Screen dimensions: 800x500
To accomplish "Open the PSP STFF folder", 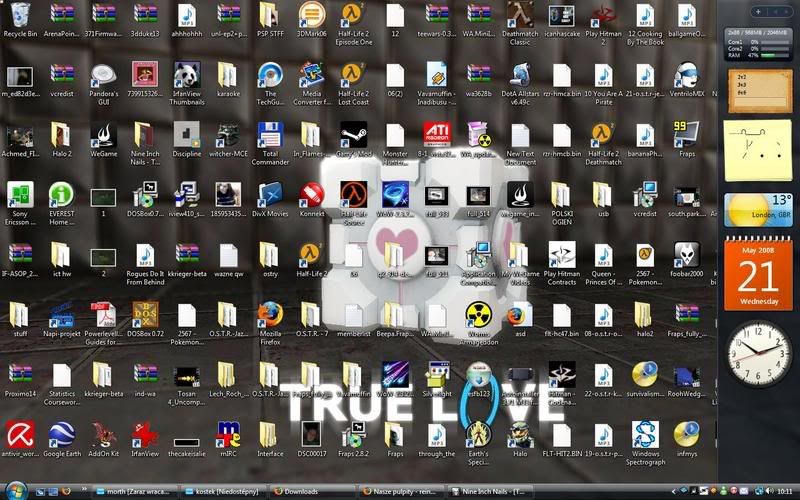I will 270,15.
